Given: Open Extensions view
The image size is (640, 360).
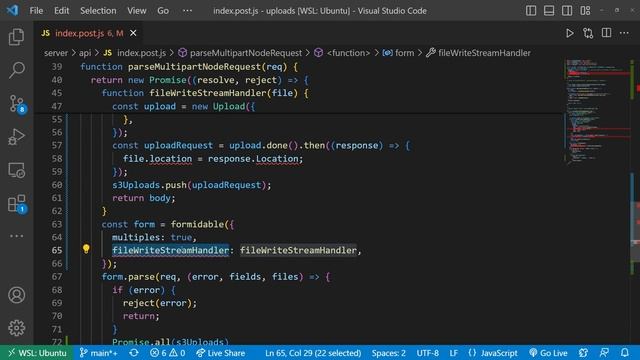Looking at the screenshot, I should click(x=17, y=203).
